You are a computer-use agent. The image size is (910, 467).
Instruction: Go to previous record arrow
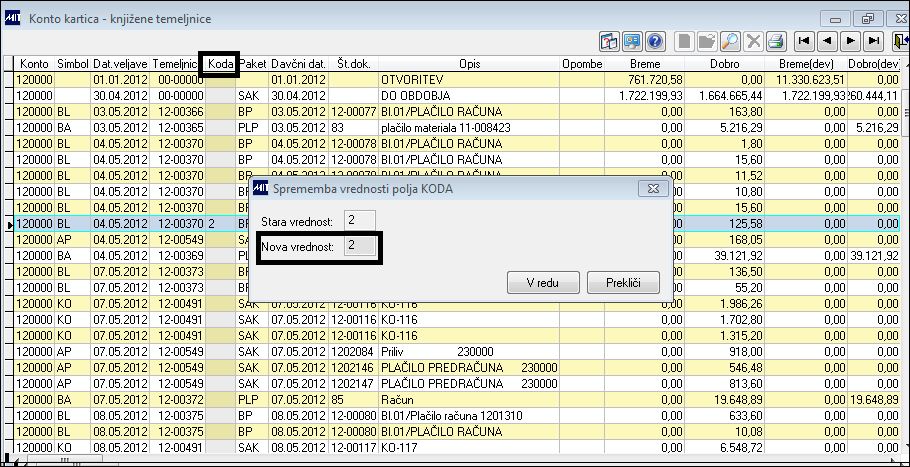[x=828, y=41]
